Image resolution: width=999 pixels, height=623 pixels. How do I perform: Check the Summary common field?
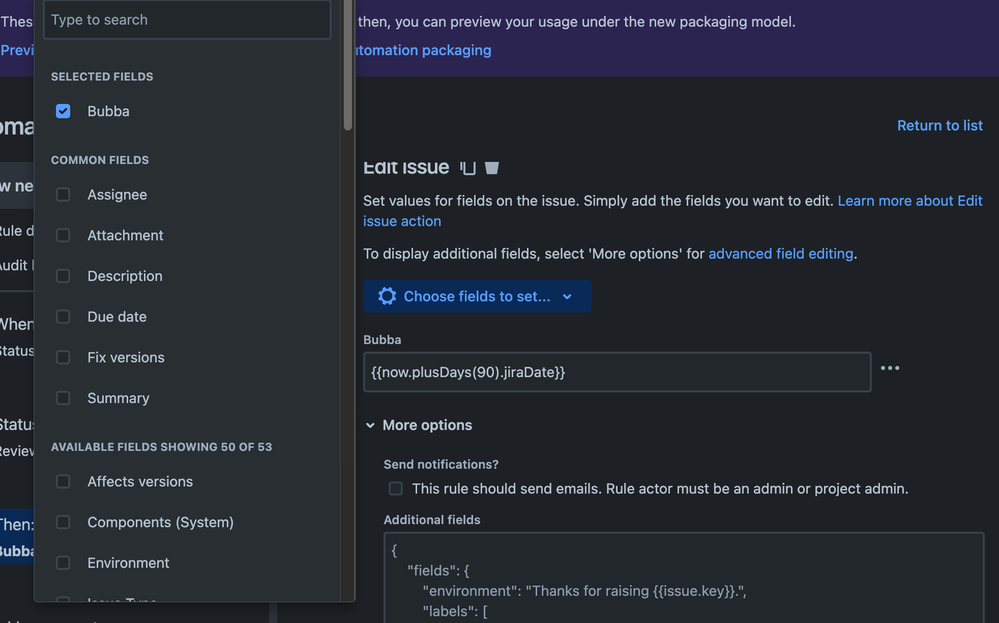(63, 397)
